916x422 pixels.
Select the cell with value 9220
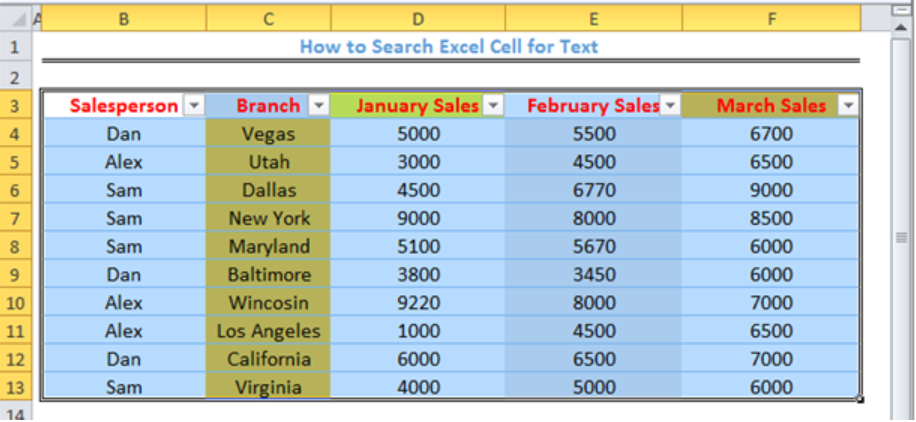(x=418, y=303)
